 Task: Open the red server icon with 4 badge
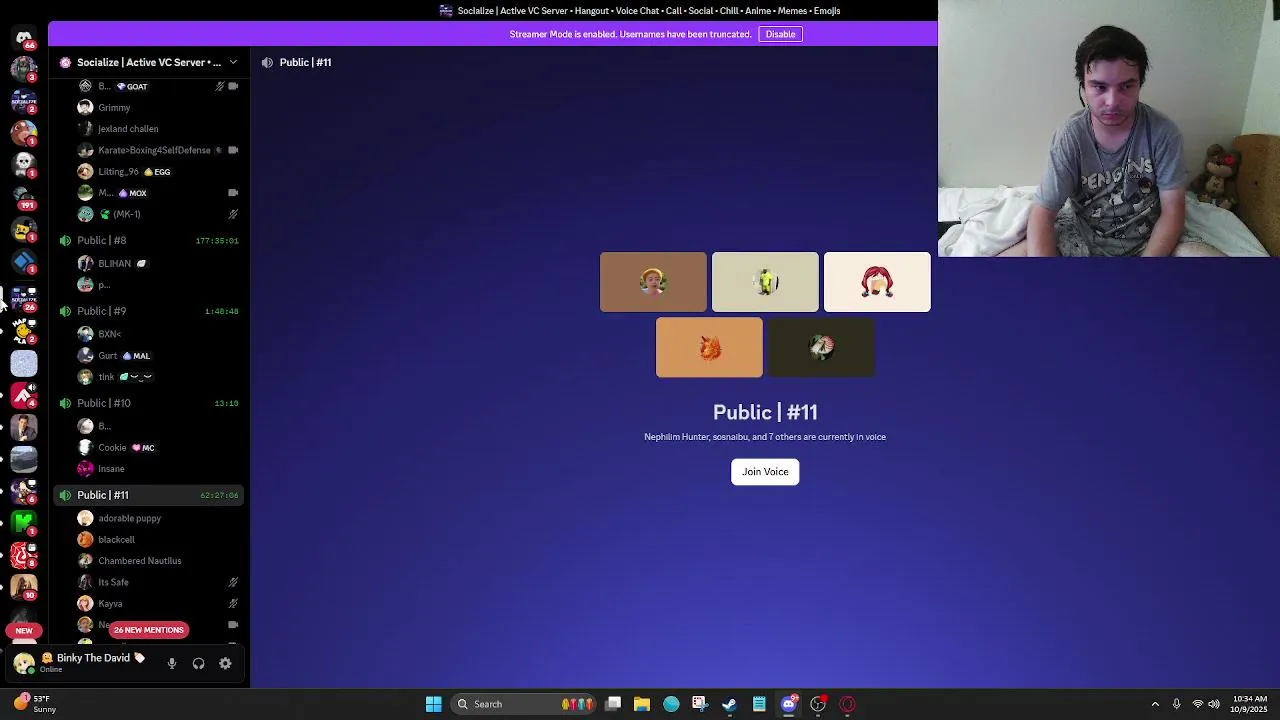(24, 395)
